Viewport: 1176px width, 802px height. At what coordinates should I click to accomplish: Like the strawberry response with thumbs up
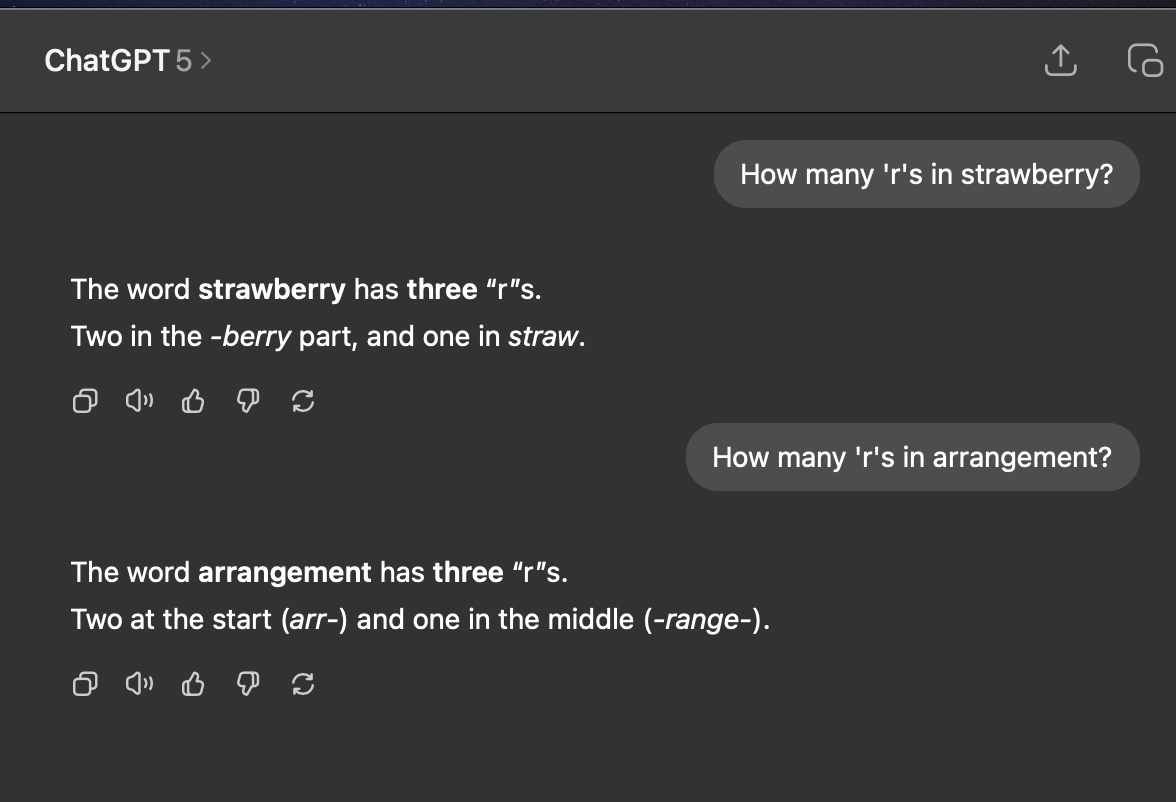pos(192,402)
